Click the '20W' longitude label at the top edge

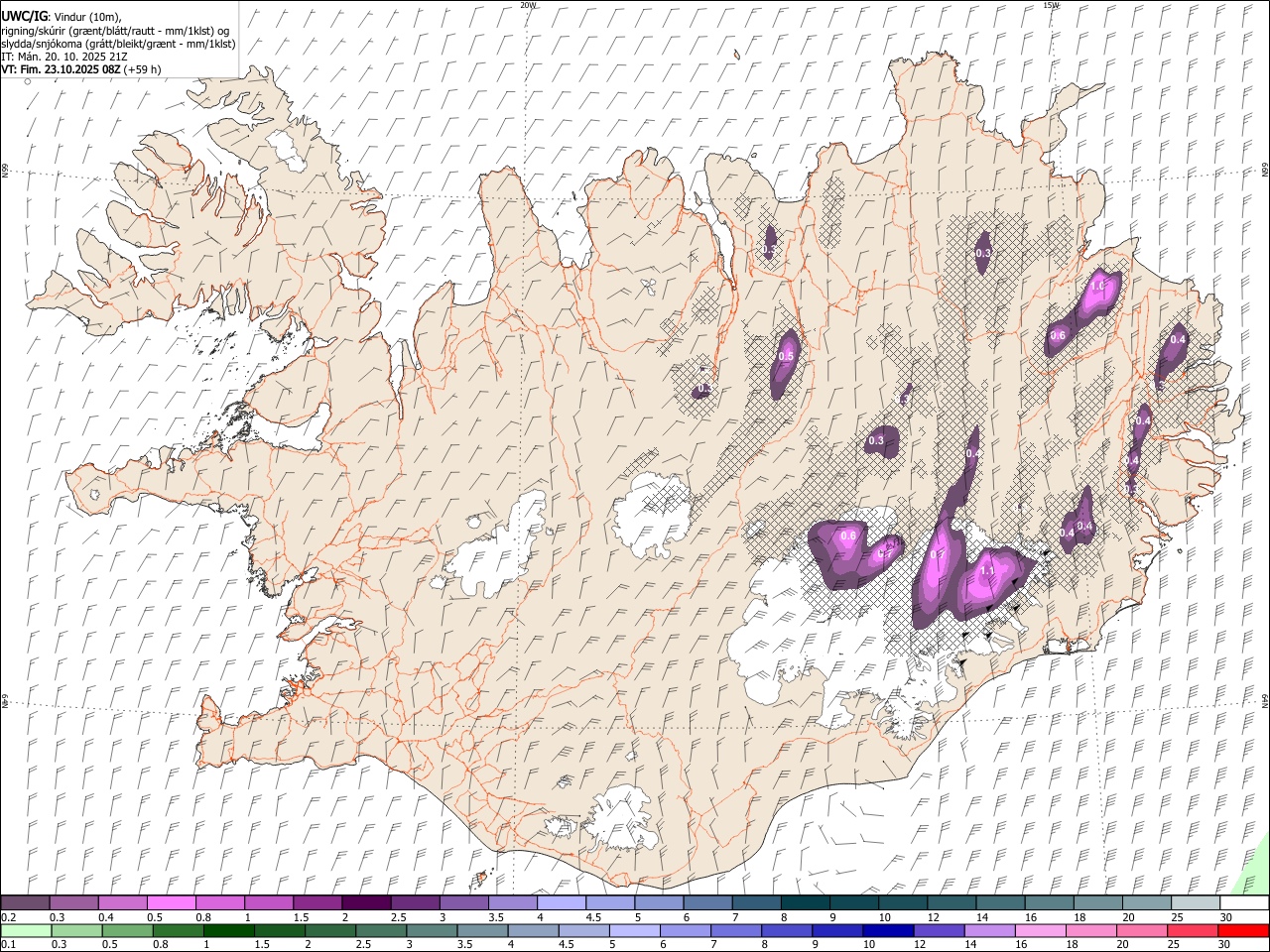528,5
